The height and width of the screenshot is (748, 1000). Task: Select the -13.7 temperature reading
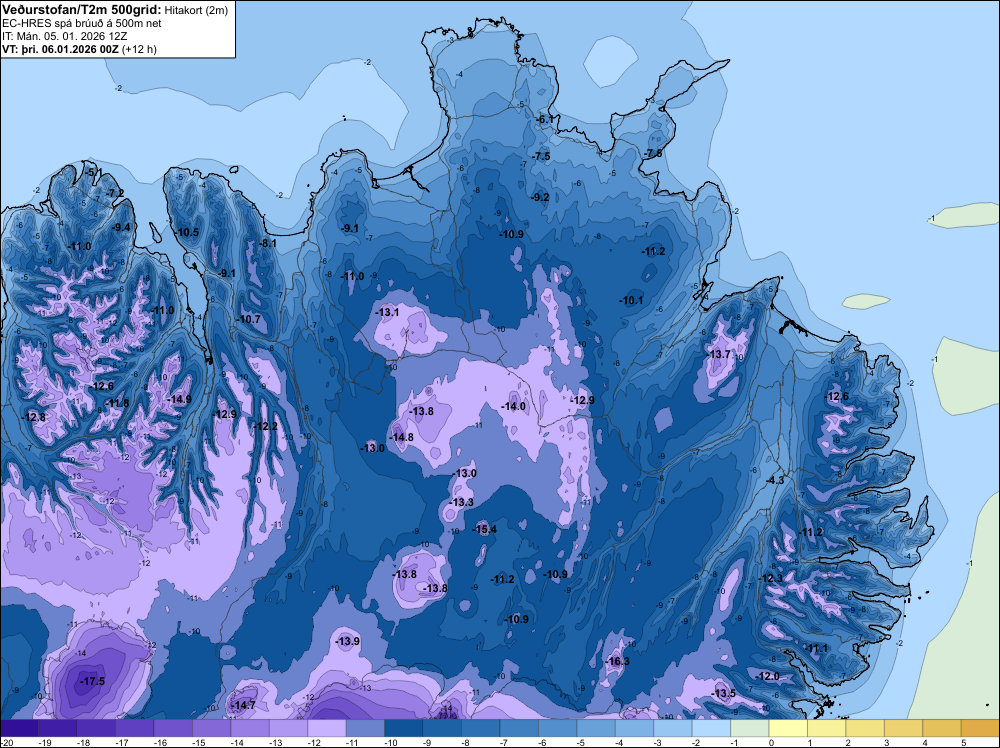(x=719, y=355)
